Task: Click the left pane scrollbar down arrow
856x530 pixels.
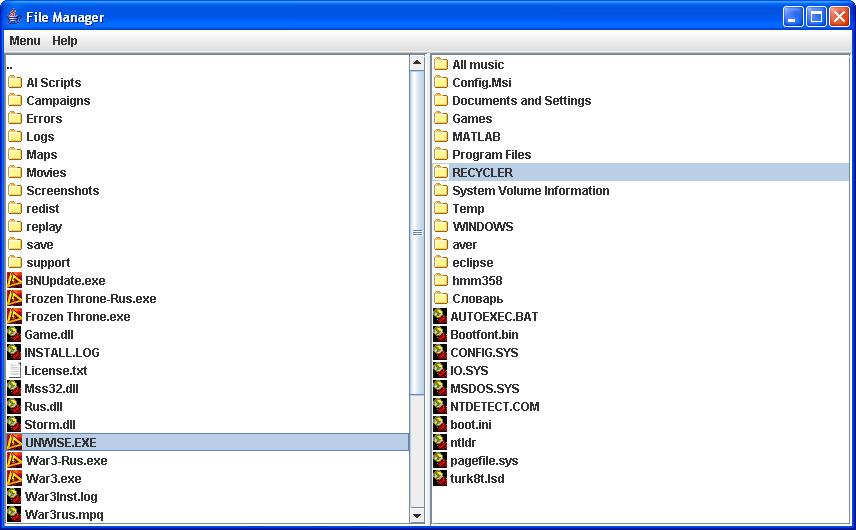Action: click(417, 515)
